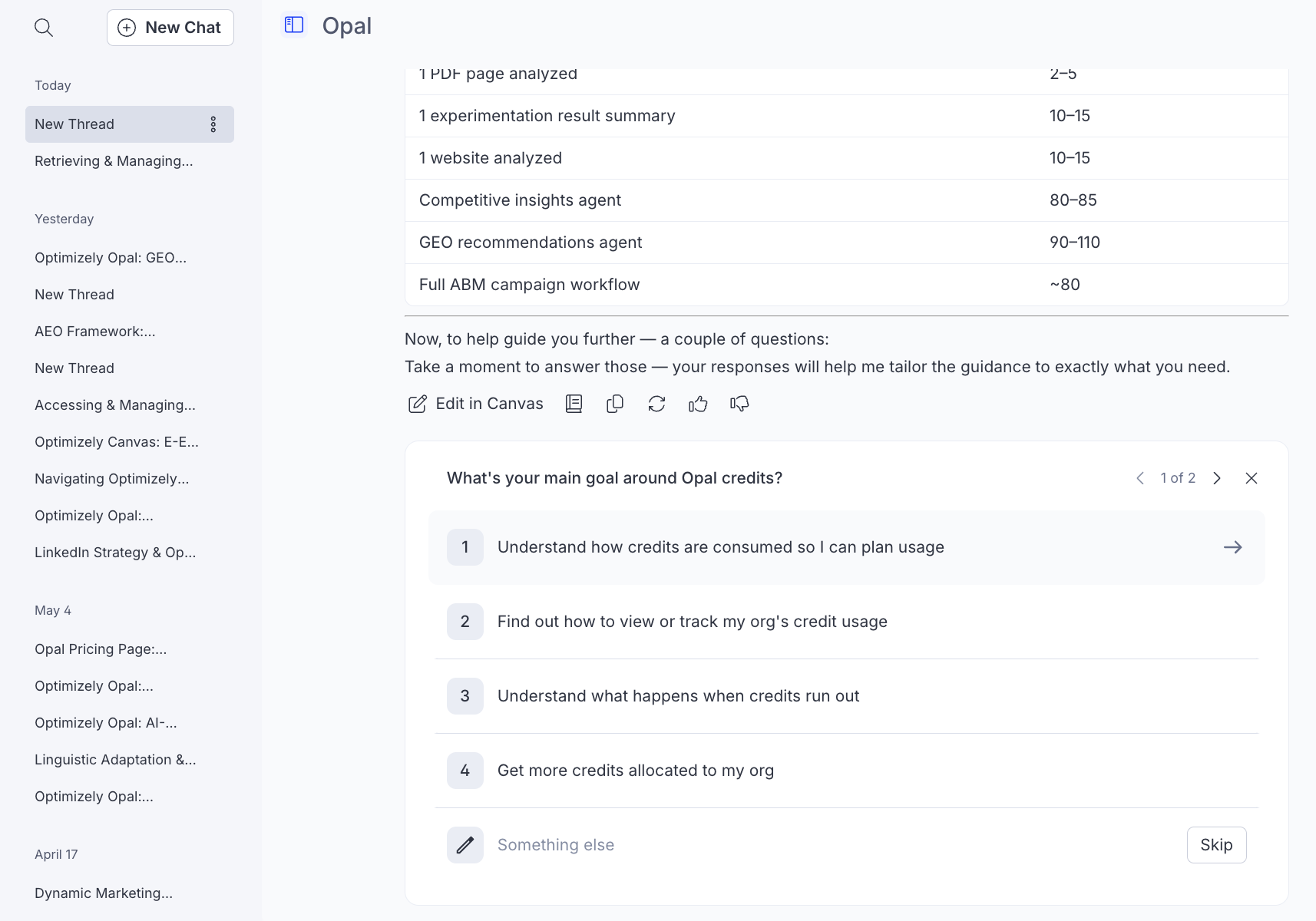1316x921 pixels.
Task: Open options menu for New Thread
Action: pos(213,124)
